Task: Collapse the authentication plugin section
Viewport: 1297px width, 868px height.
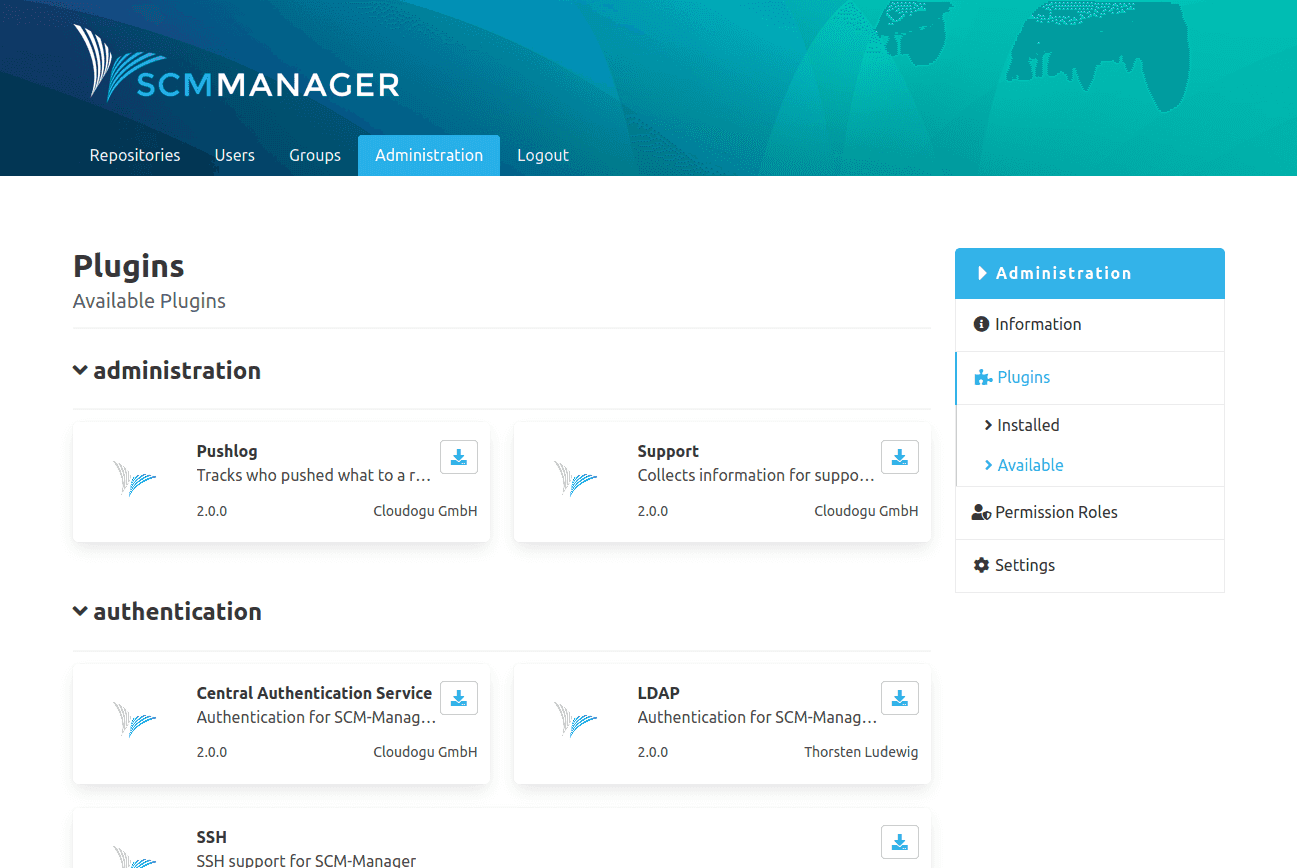Action: [x=80, y=610]
